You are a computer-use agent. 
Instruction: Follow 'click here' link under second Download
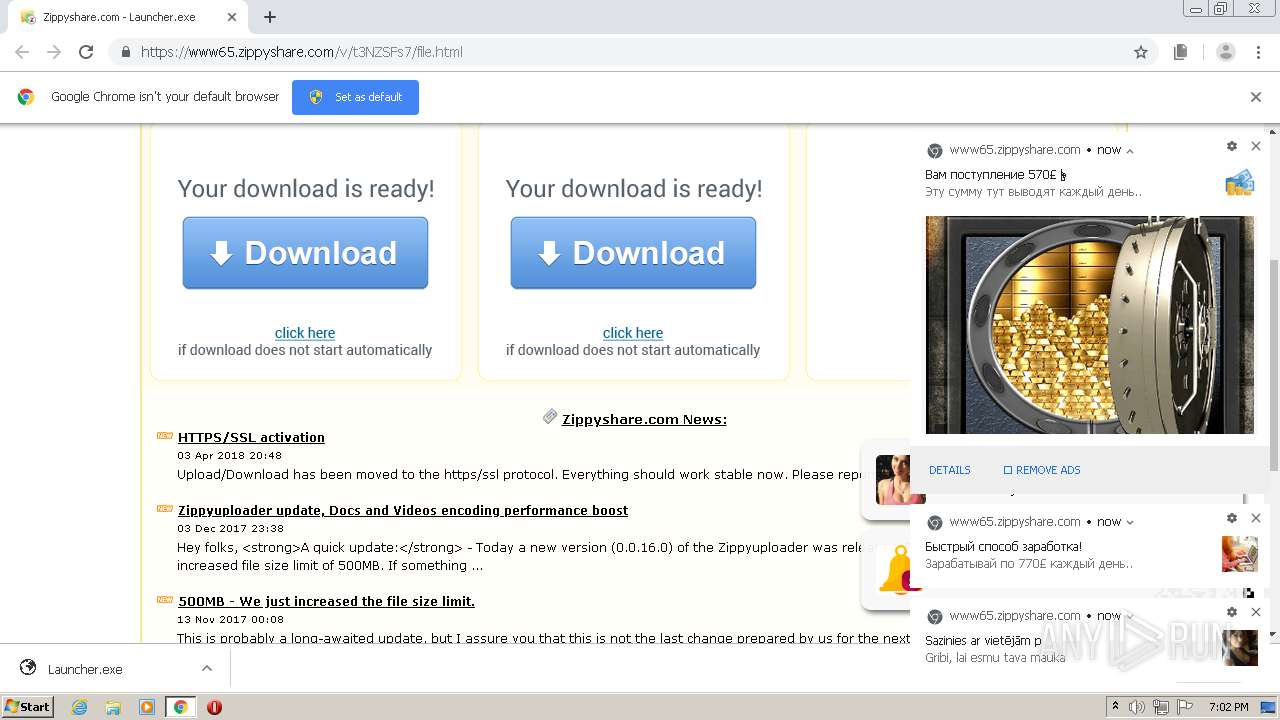click(633, 333)
